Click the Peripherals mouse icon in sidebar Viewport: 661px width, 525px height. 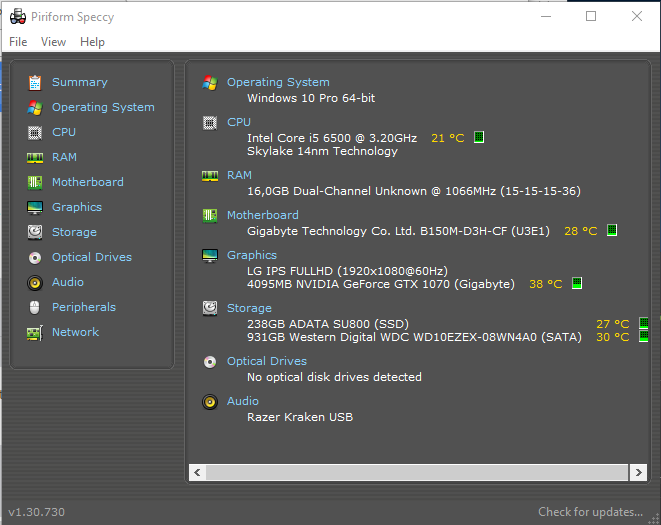(35, 307)
